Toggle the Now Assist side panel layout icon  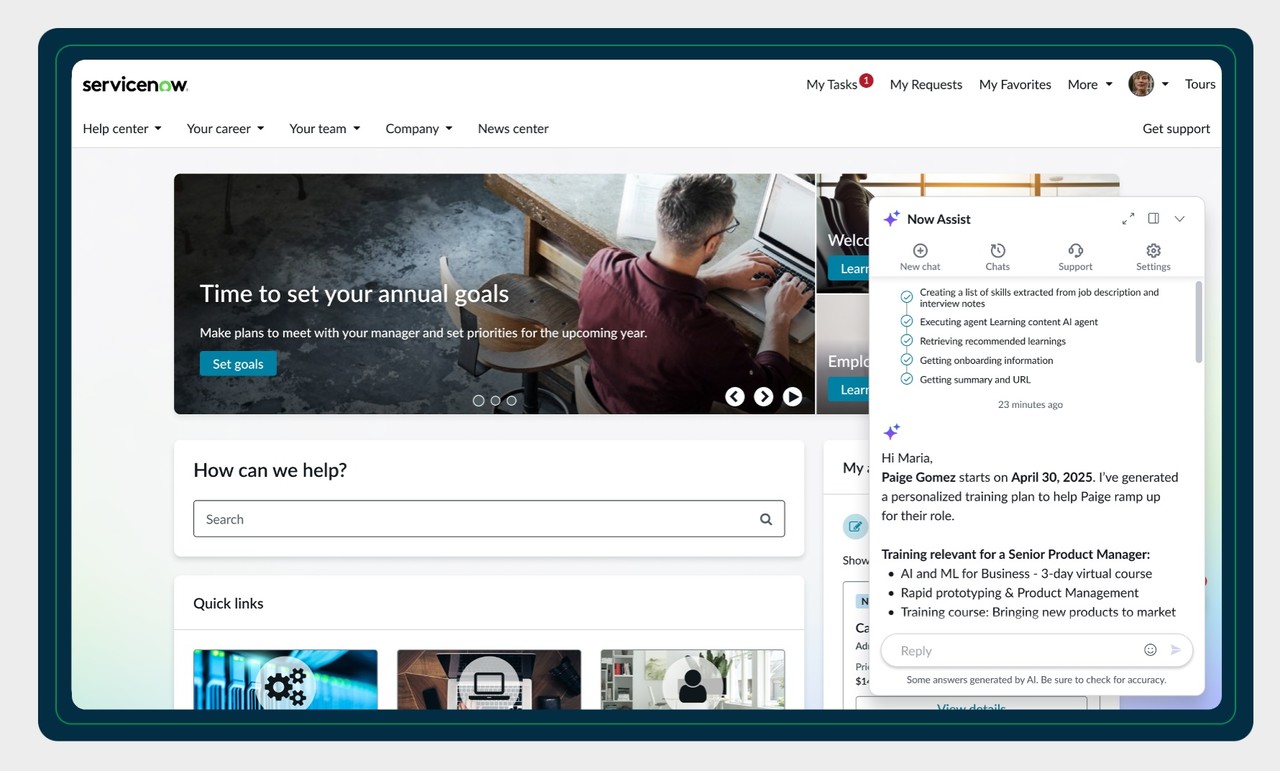[1153, 219]
